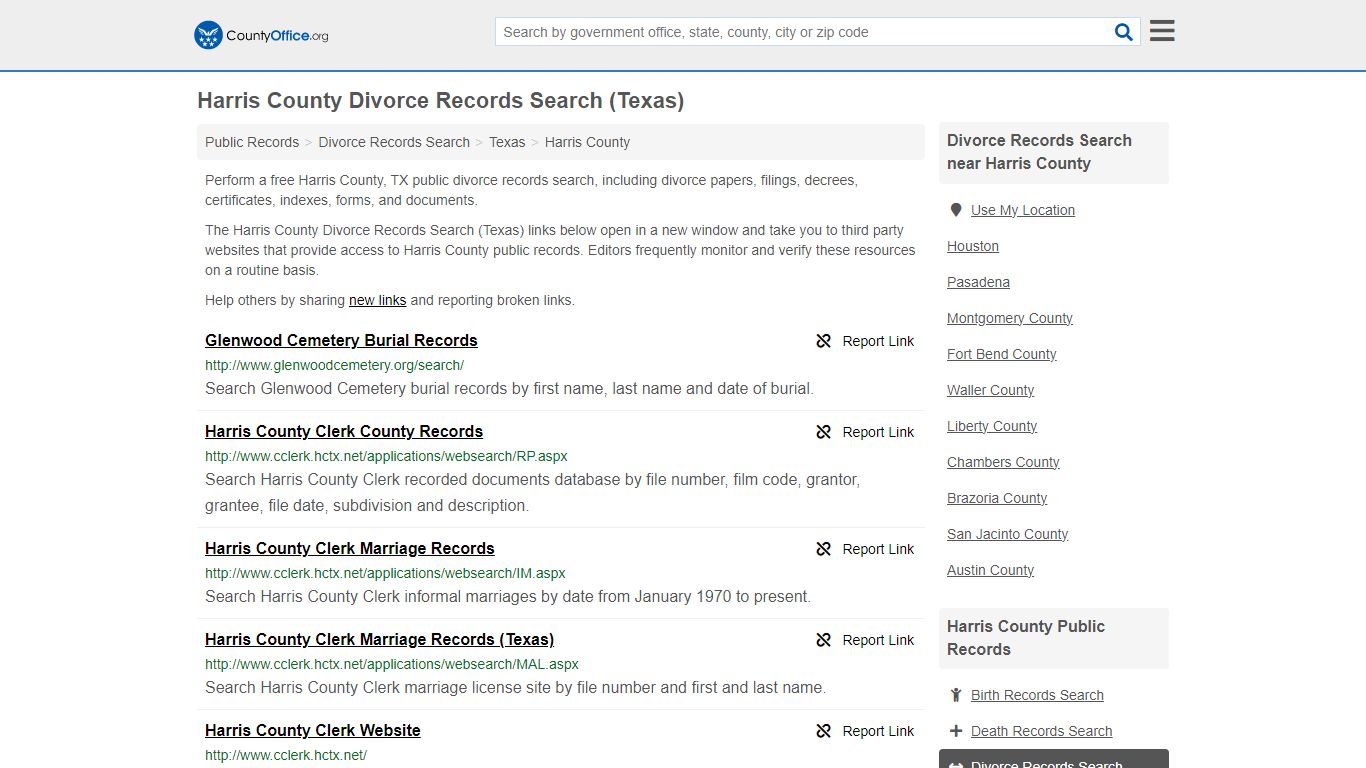Viewport: 1366px width, 768px height.
Task: Click the broken link icon for Clerk Marriage Records
Action: [824, 549]
